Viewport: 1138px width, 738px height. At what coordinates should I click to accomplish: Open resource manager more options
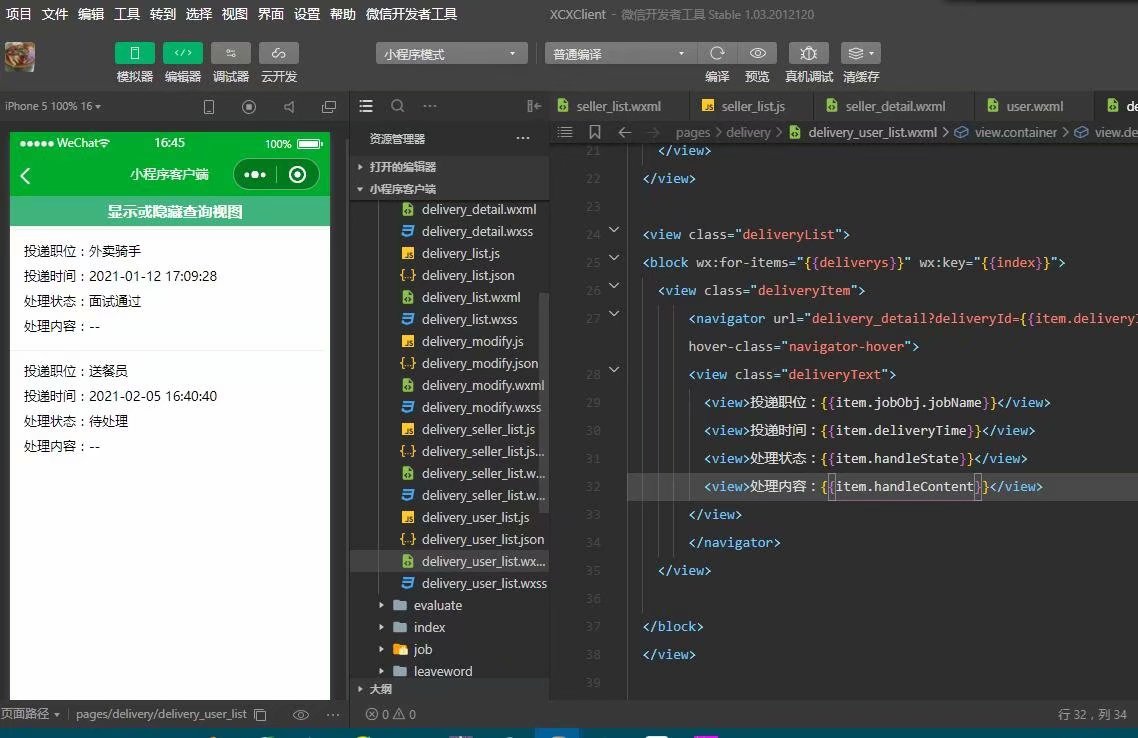[523, 139]
